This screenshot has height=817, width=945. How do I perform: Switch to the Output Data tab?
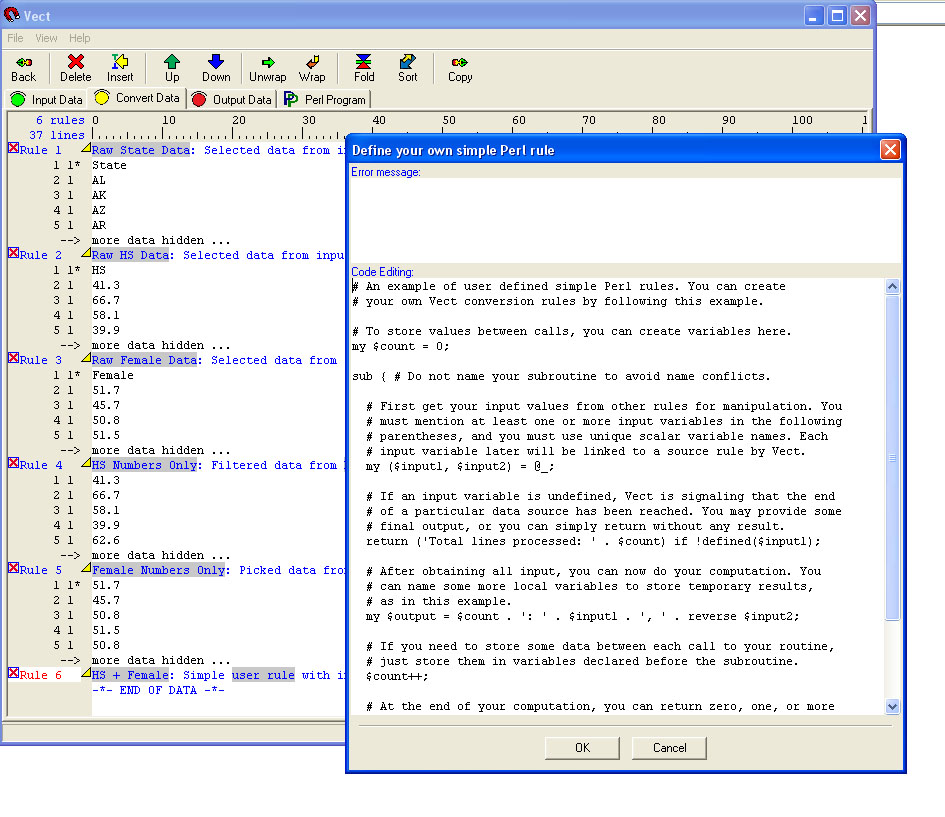[x=233, y=99]
